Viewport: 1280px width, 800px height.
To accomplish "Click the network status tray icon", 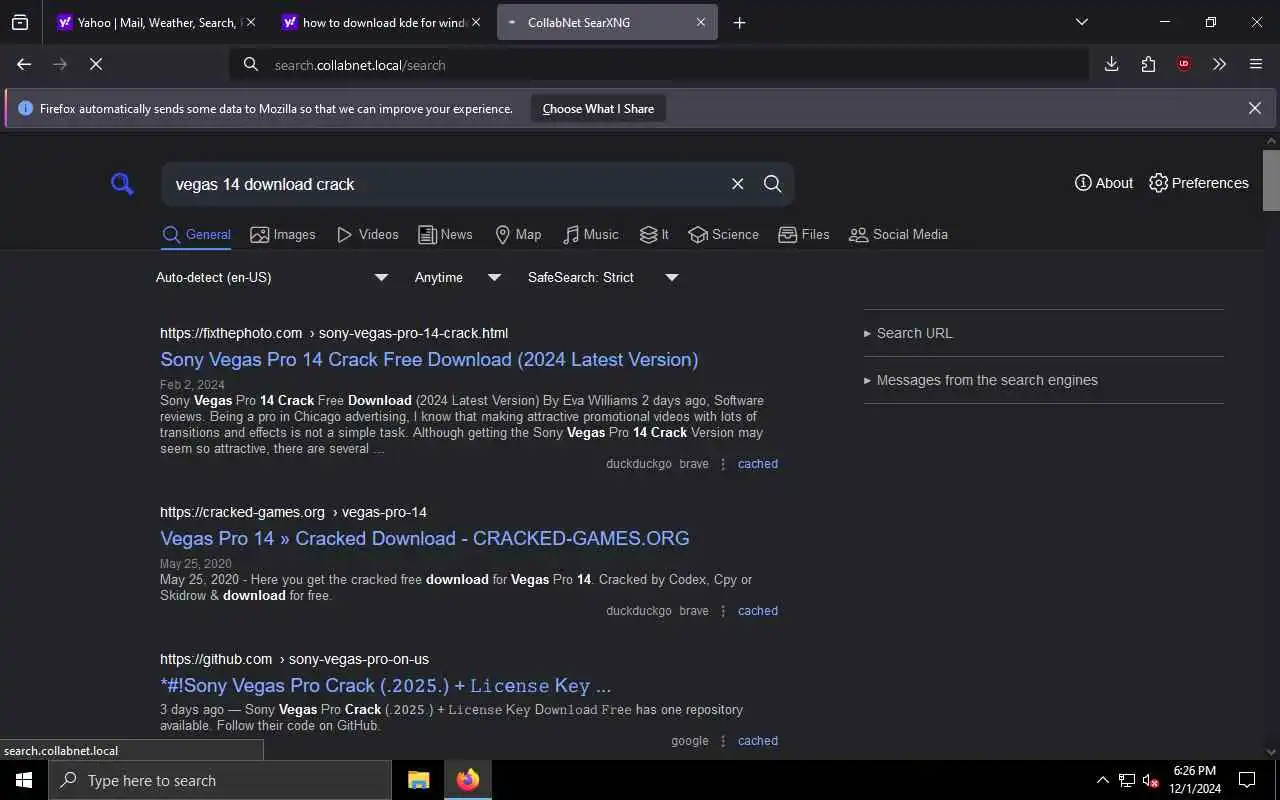I will (1127, 780).
